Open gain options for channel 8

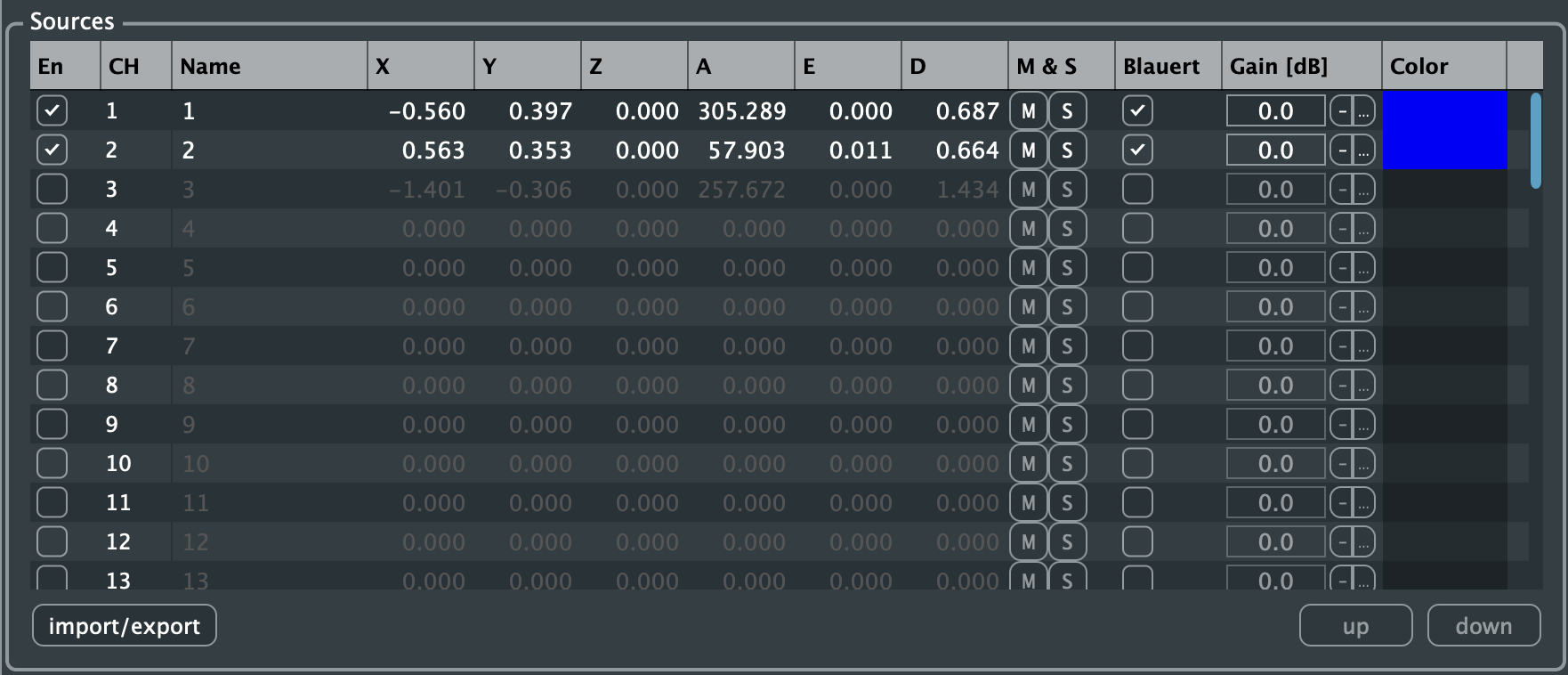(x=1364, y=386)
